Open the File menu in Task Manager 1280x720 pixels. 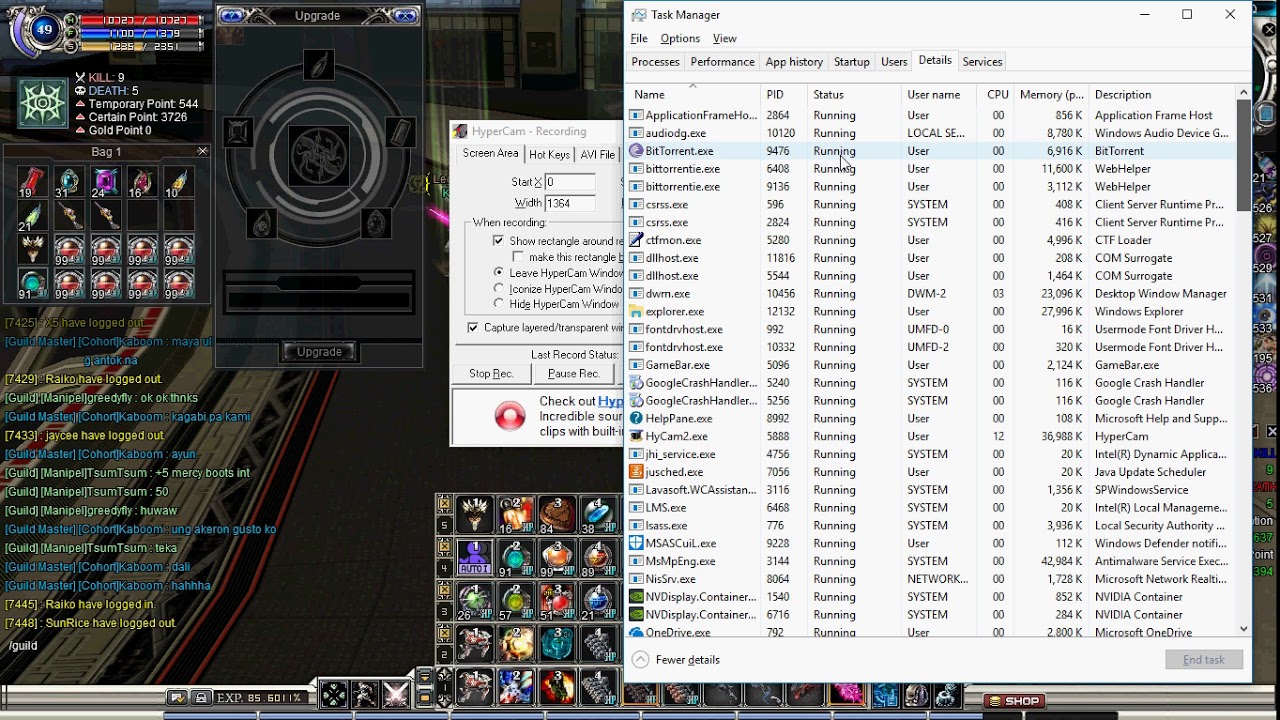[x=639, y=38]
